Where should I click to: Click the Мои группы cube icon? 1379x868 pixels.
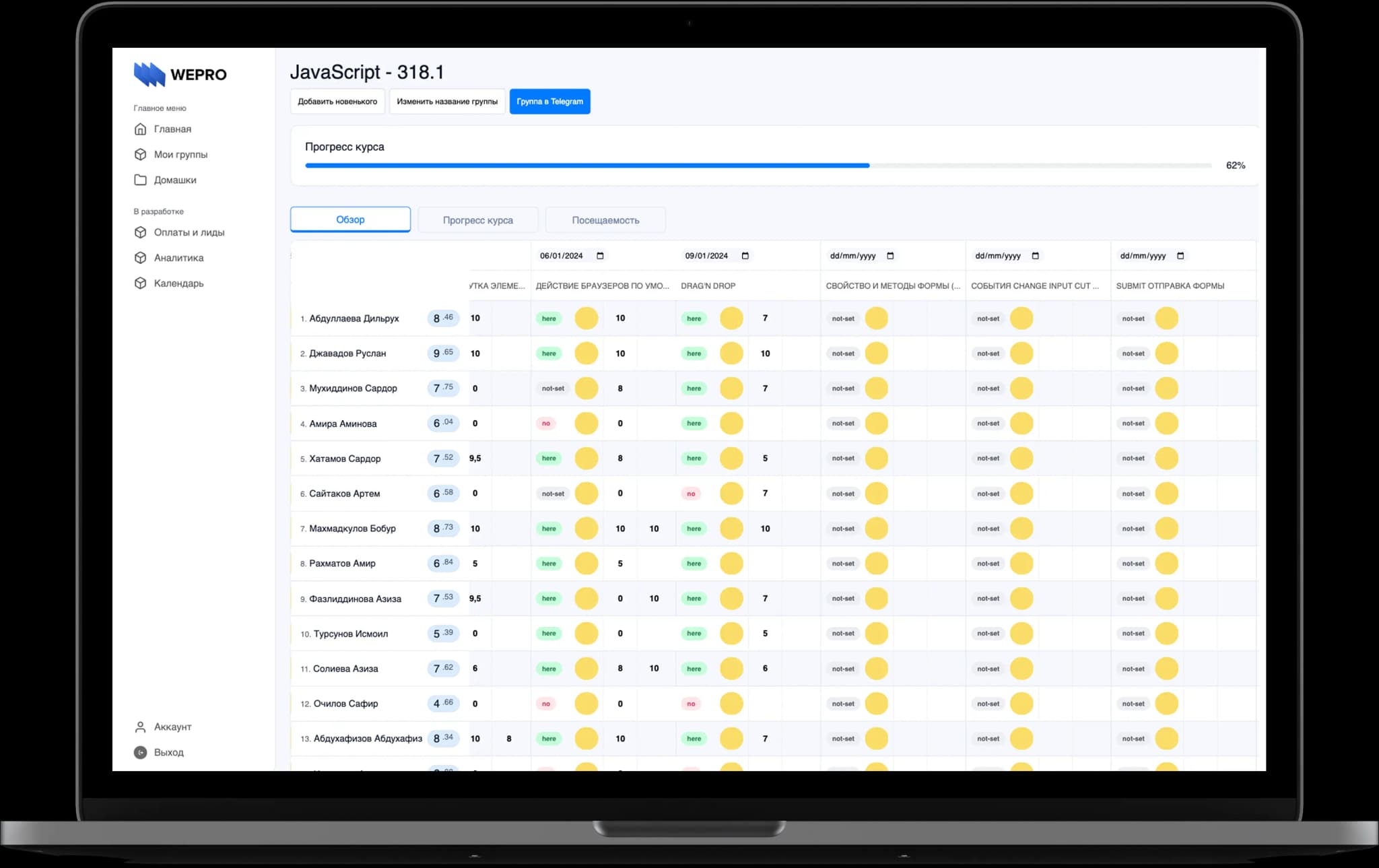point(140,154)
